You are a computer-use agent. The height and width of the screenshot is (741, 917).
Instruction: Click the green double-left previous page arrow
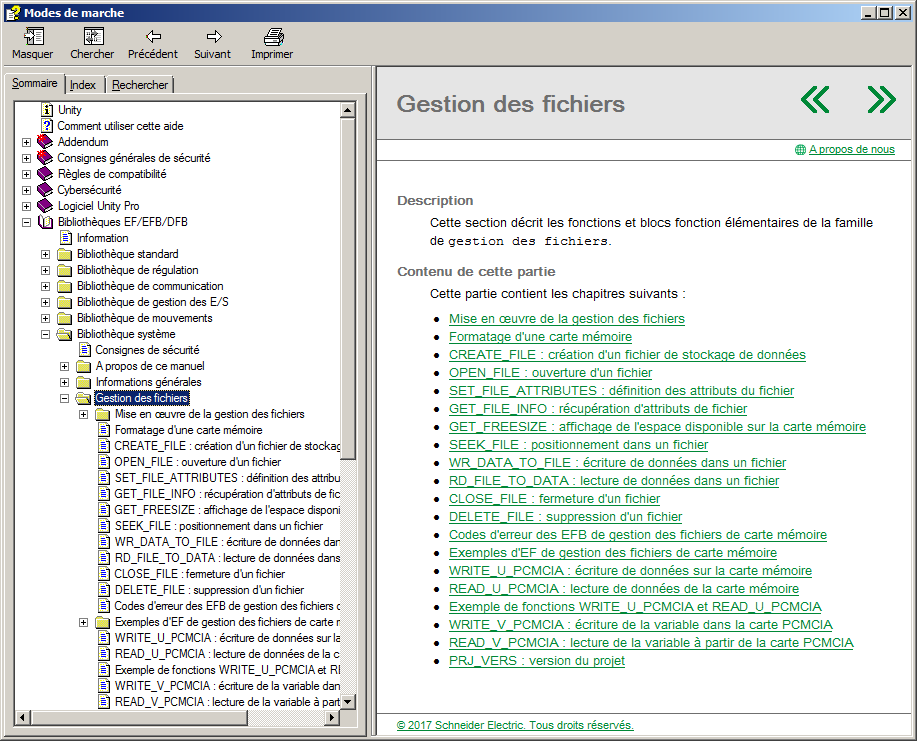(x=815, y=100)
